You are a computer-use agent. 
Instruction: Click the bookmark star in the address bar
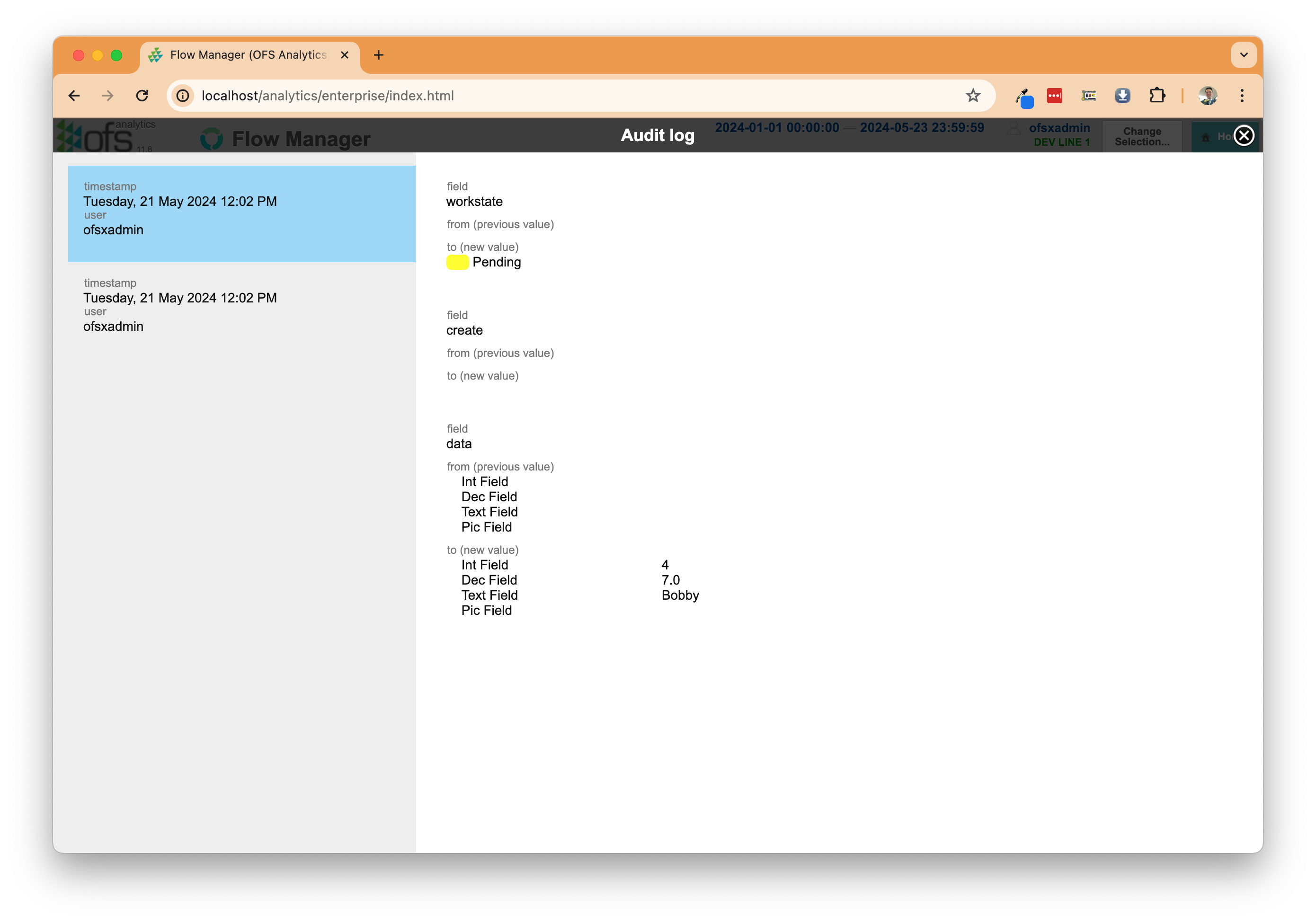(x=973, y=96)
